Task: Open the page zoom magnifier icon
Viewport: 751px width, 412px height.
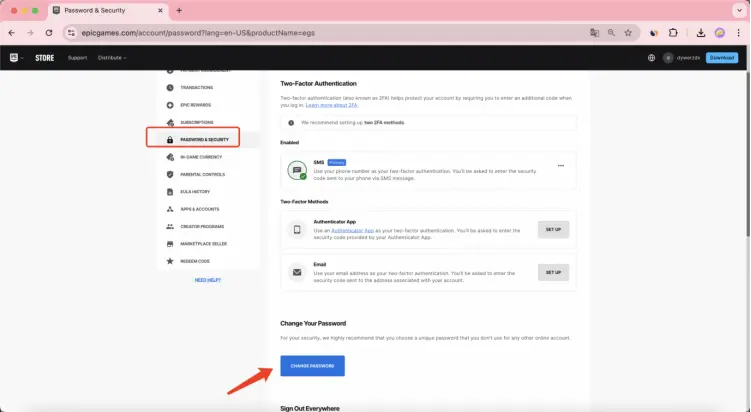Action: coord(611,33)
